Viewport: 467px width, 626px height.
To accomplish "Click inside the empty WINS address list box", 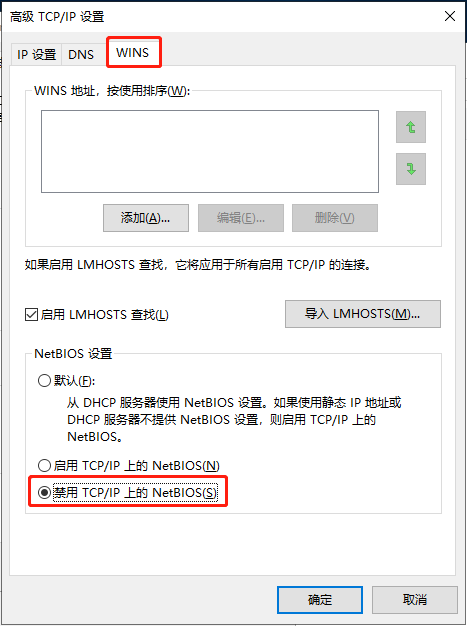I will (x=210, y=151).
